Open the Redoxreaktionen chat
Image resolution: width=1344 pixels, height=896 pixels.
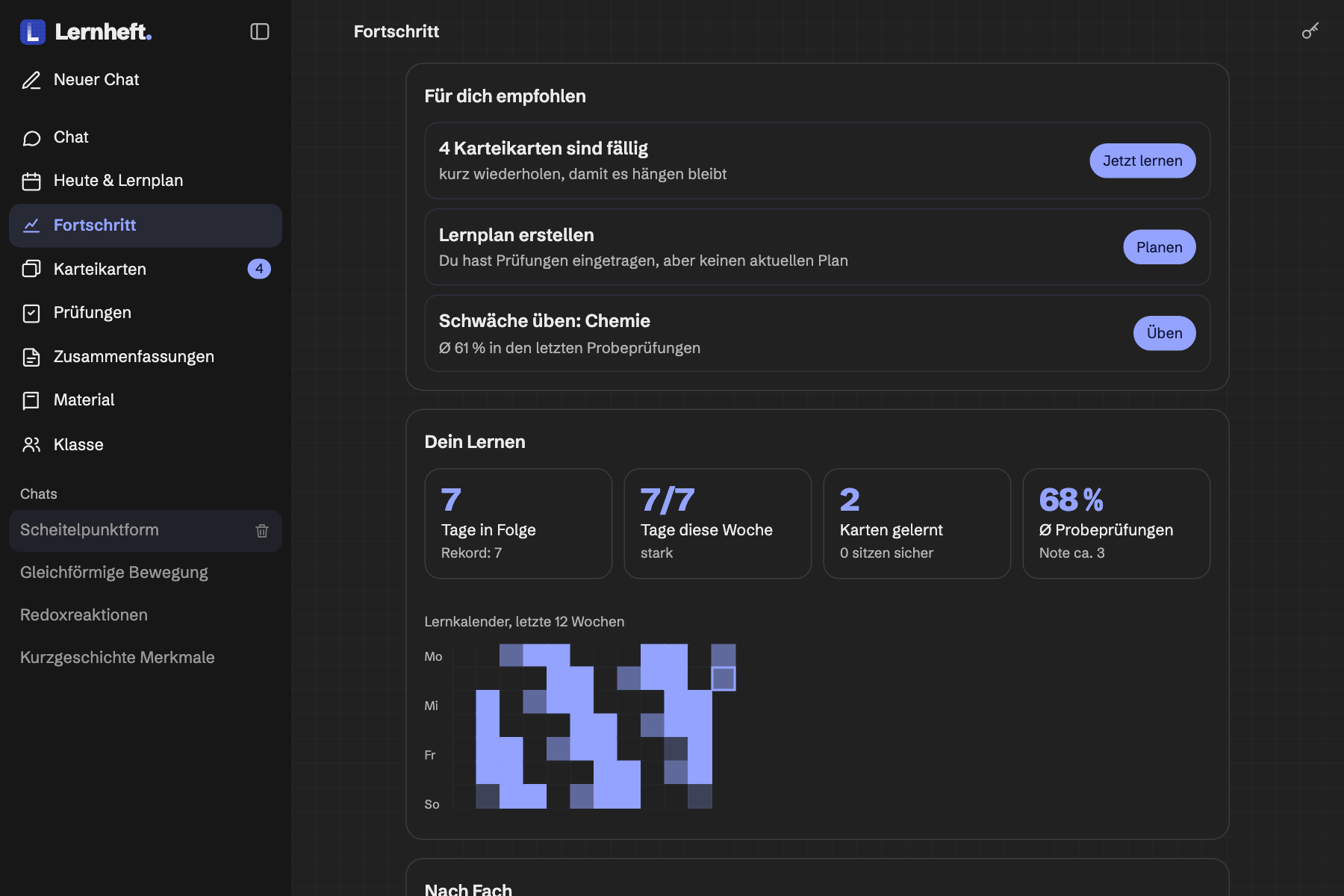(146, 615)
